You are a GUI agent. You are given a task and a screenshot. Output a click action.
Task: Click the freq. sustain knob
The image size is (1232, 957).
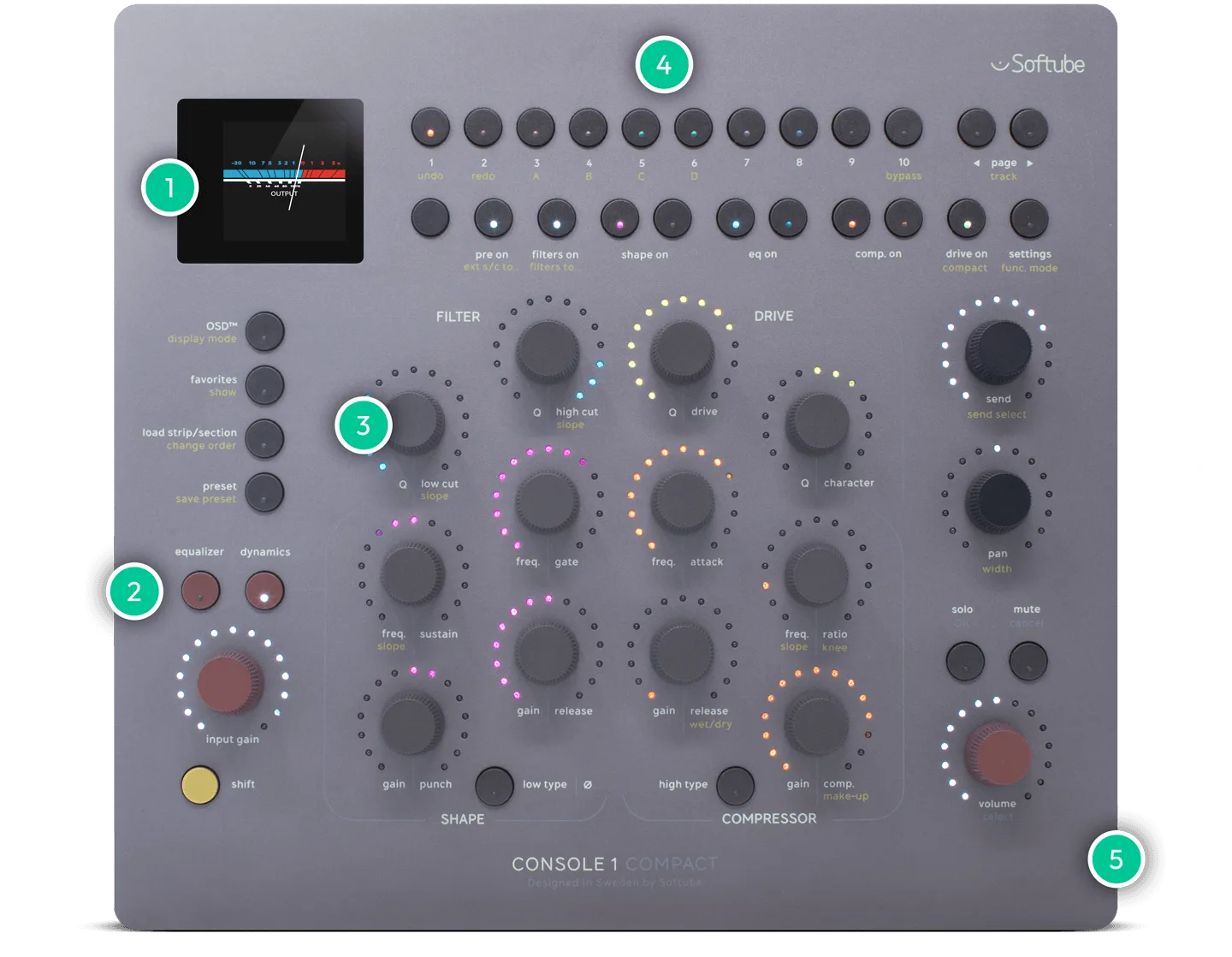click(412, 574)
